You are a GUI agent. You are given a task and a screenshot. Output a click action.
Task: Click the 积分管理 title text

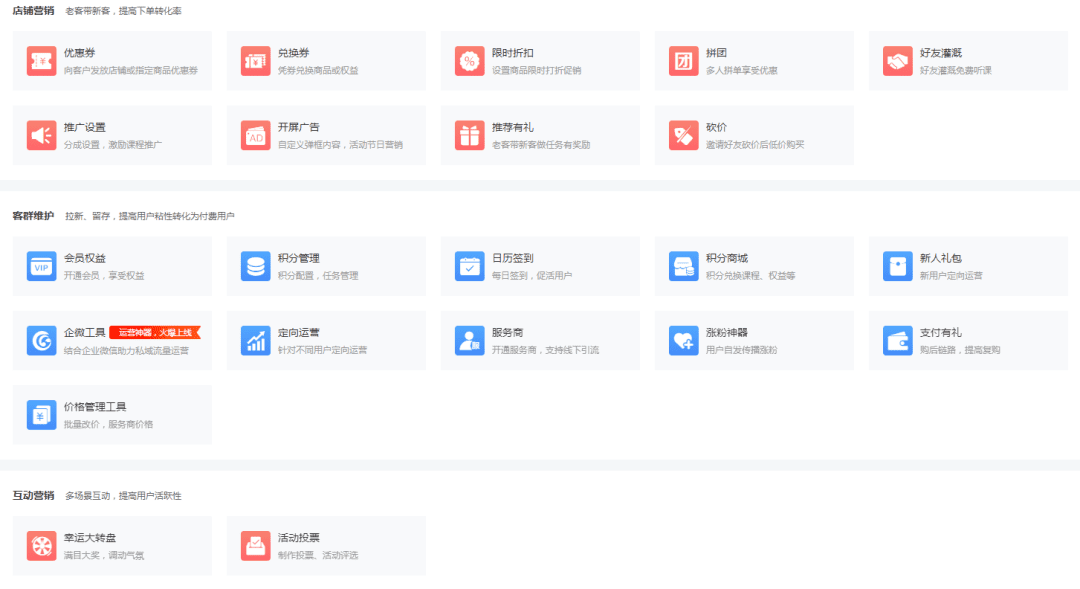click(x=299, y=258)
